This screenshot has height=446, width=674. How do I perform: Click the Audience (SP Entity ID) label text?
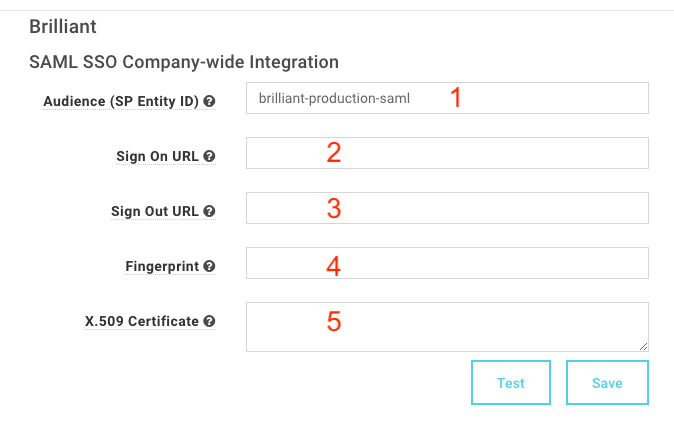tap(121, 101)
